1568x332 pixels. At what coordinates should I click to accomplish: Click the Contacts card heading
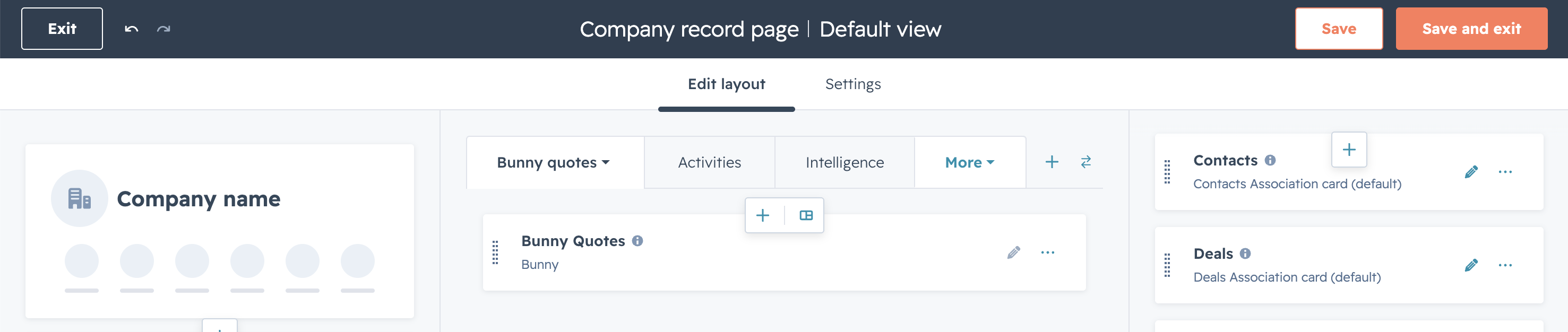pos(1225,160)
